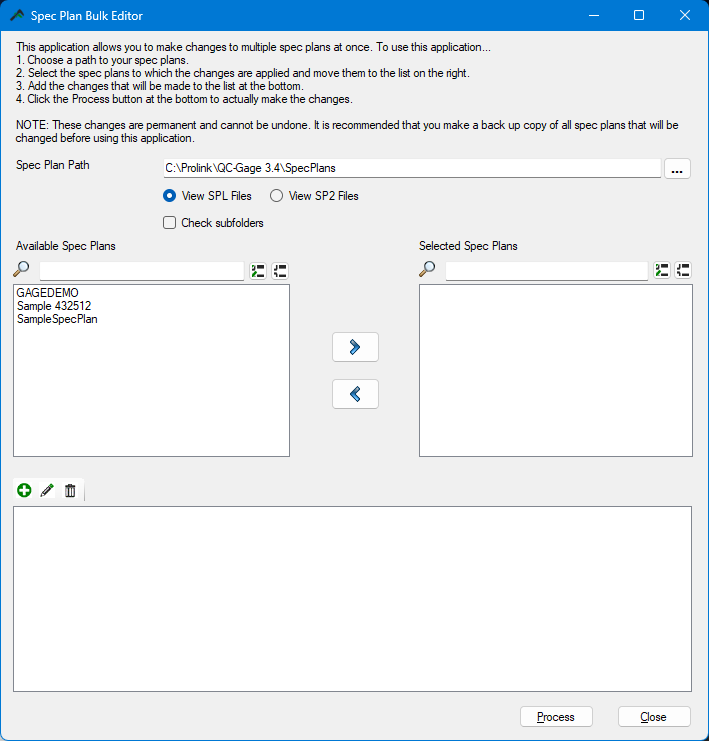Browse for spec plan path with ellipsis button
This screenshot has width=709, height=741.
[677, 169]
